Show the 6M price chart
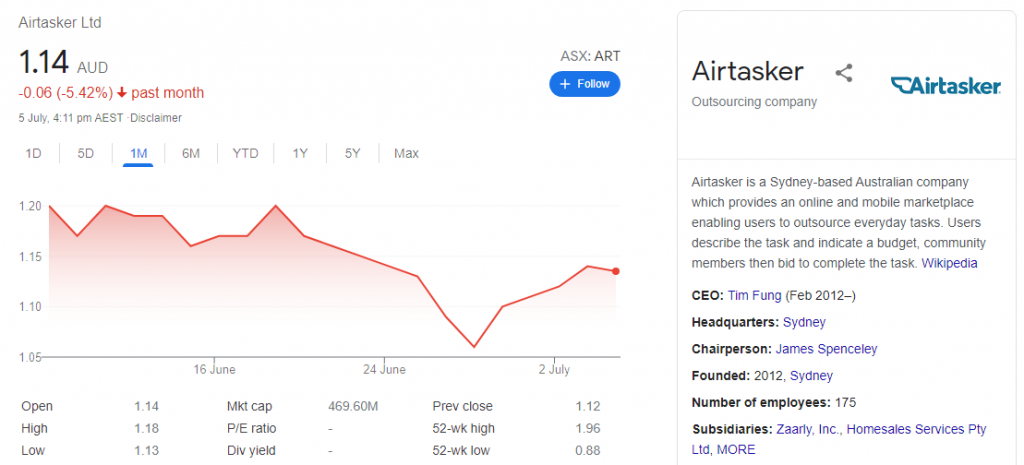Viewport: 1024px width, 465px height. click(x=191, y=153)
